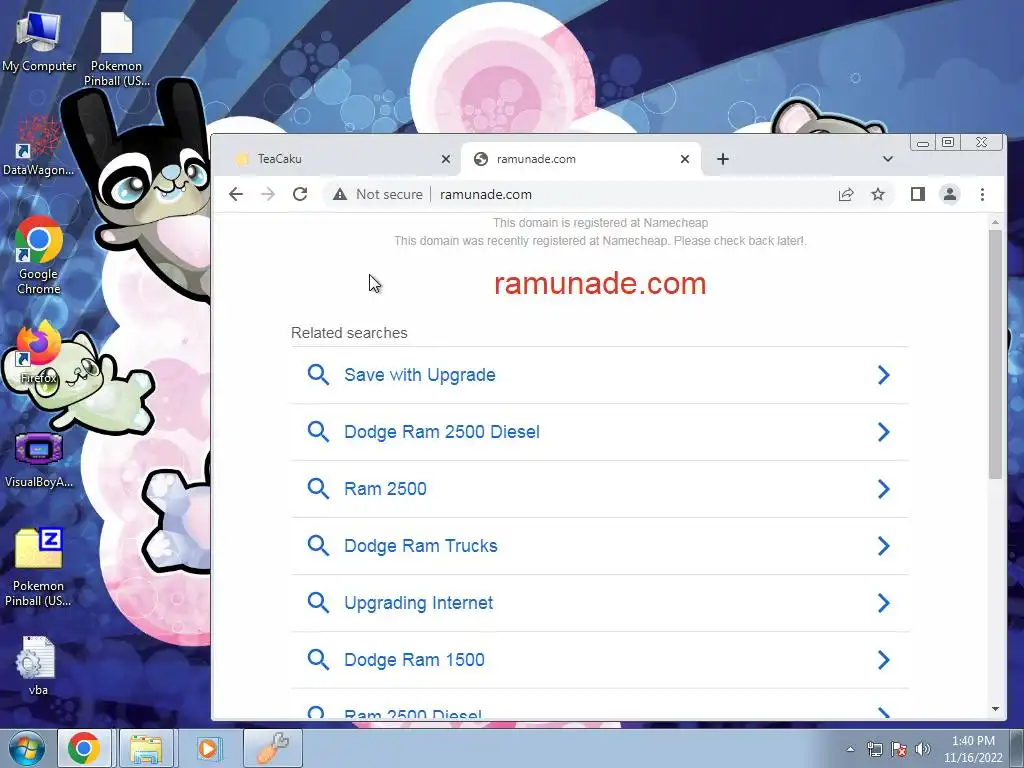The width and height of the screenshot is (1024, 768).
Task: Open Dodge Ram 1500 related search
Action: (414, 660)
